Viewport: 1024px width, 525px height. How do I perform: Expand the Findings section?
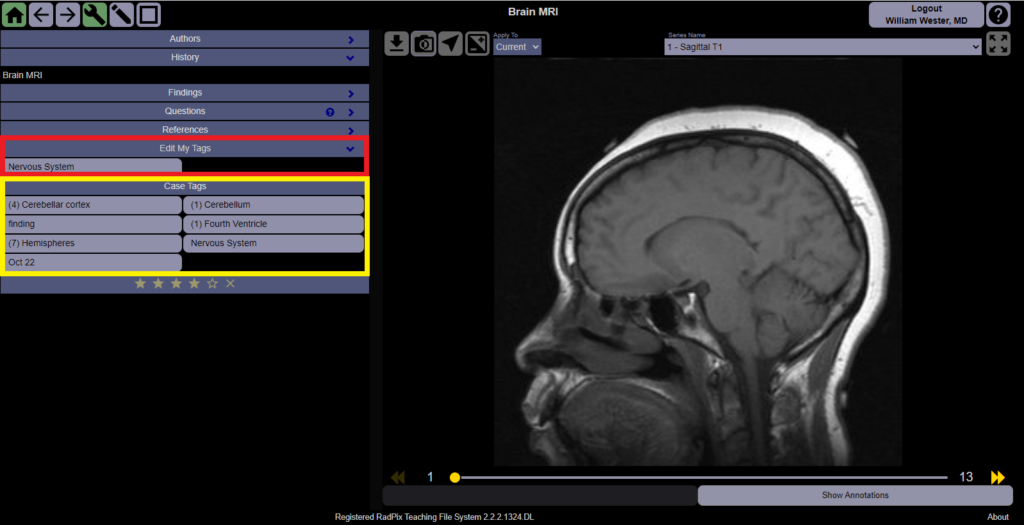(x=185, y=93)
